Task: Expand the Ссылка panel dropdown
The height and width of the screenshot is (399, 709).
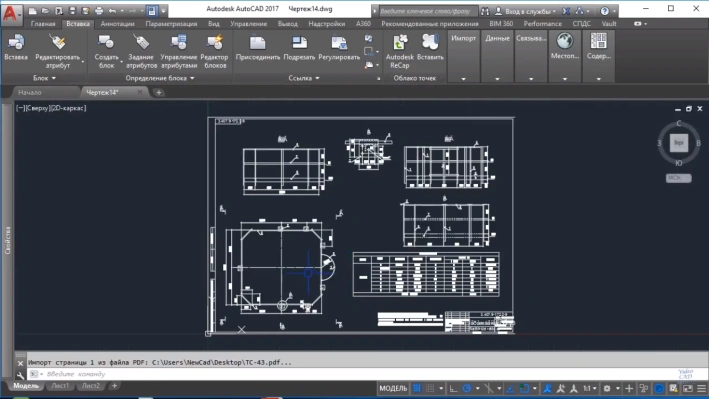Action: tap(304, 78)
